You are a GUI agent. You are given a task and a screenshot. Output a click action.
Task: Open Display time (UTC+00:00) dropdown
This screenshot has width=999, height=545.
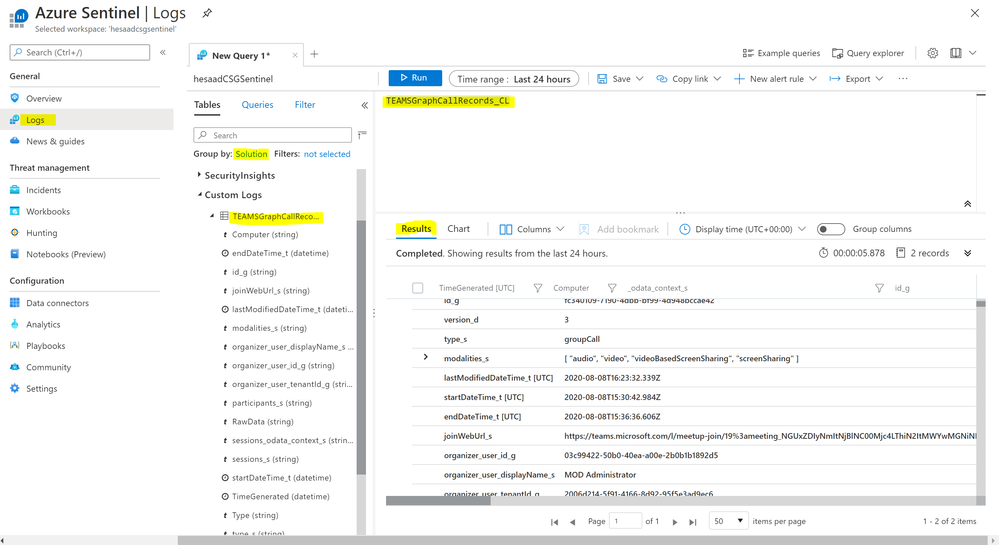(x=742, y=229)
